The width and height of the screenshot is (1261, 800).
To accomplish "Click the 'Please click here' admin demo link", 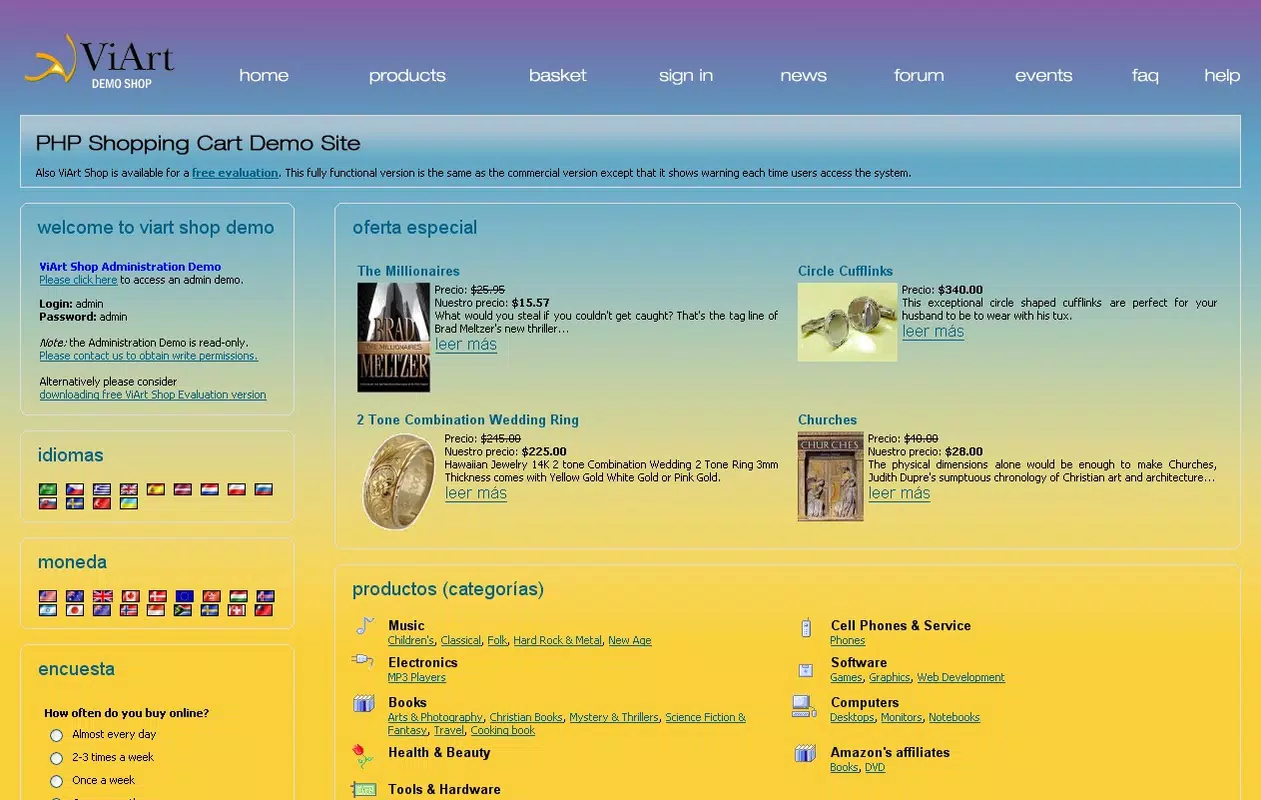I will (x=78, y=280).
